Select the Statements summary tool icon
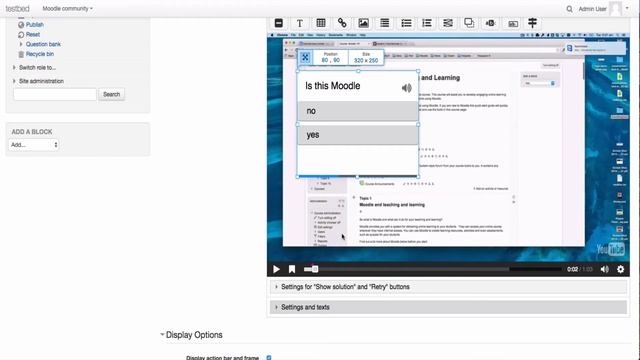Viewport: 640px width, 360px height. (x=384, y=23)
